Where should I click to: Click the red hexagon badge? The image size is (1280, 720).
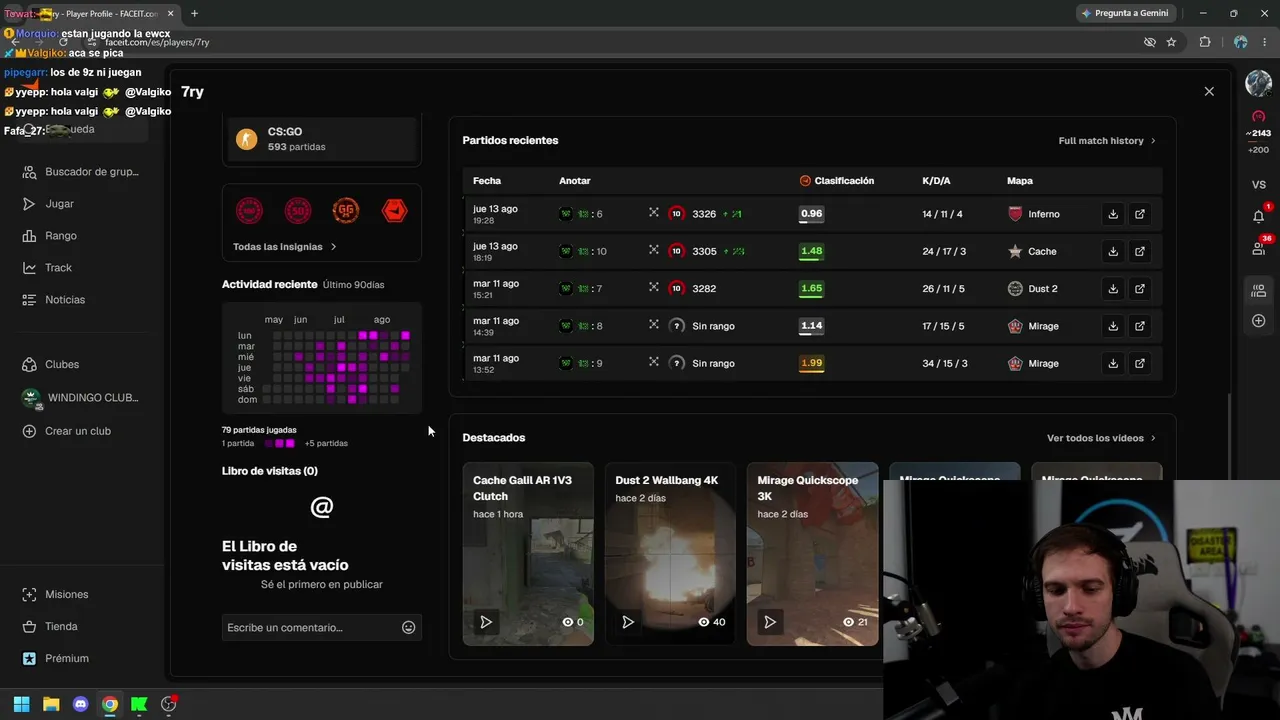(x=395, y=210)
